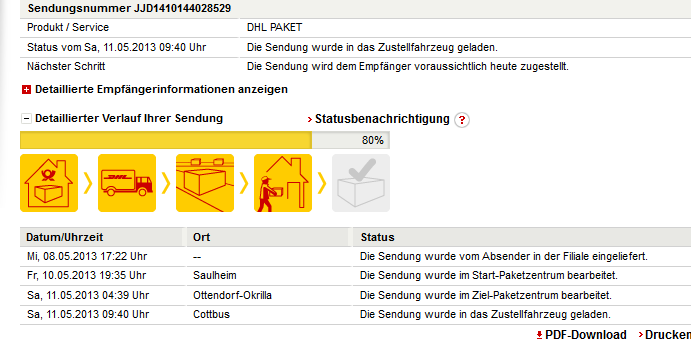
Task: Click the courier delivering to house icon
Action: [283, 183]
